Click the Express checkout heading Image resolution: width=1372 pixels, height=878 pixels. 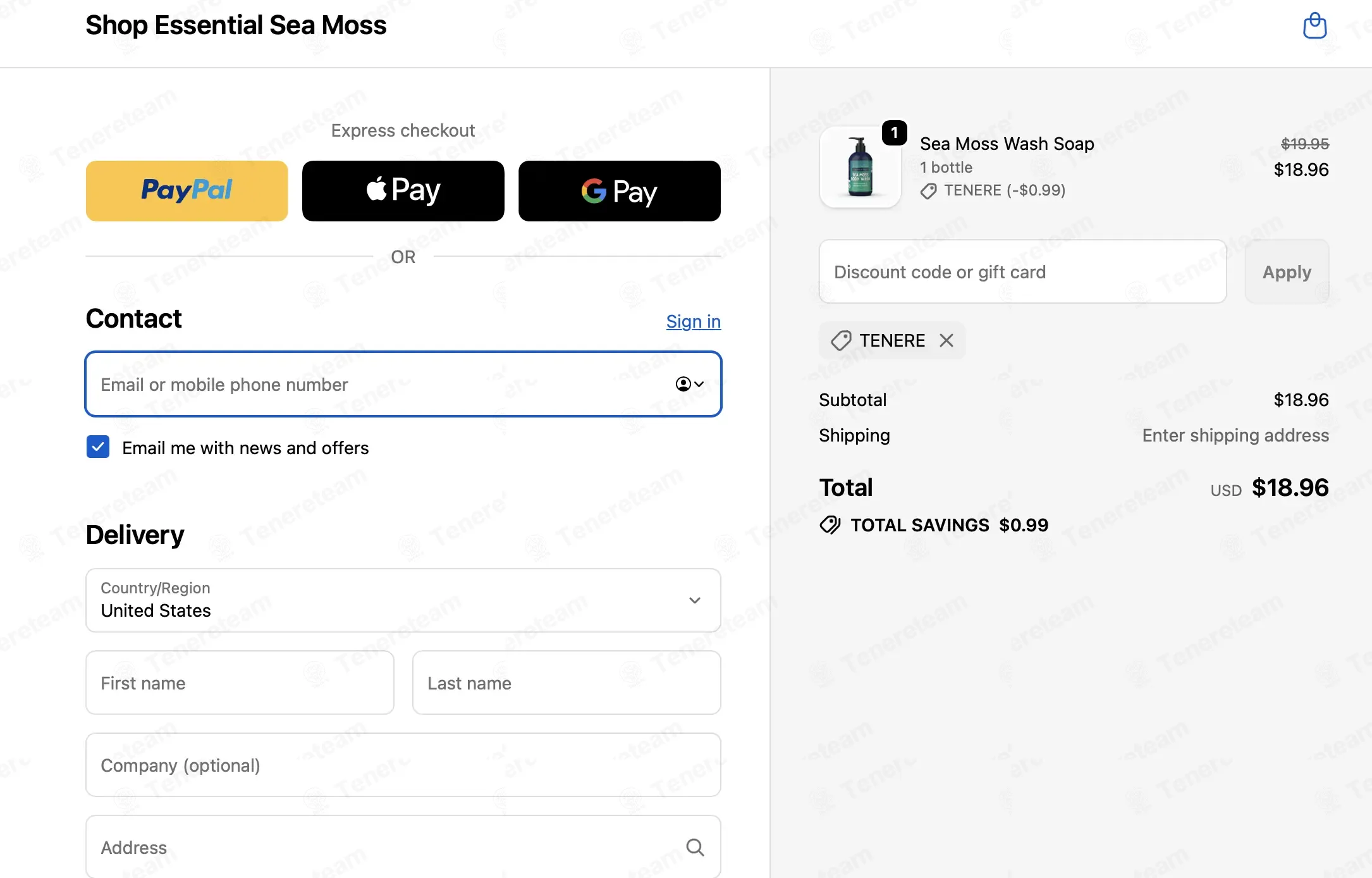pos(403,130)
